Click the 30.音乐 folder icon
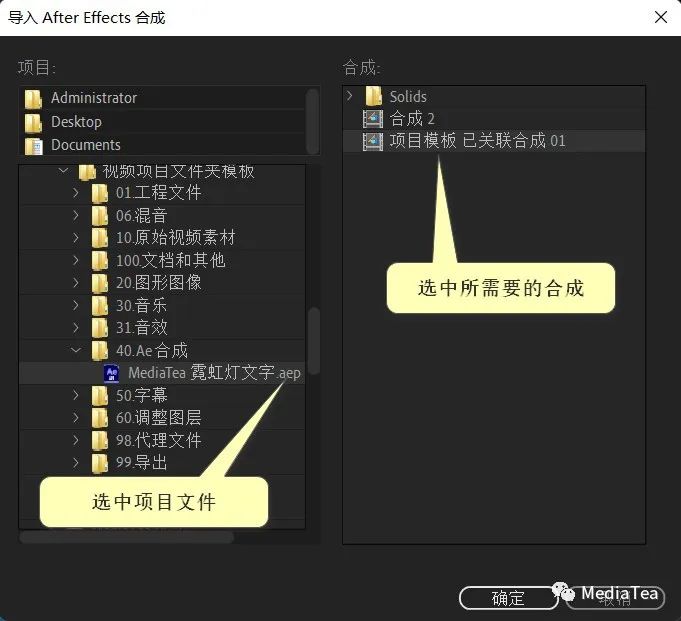 (99, 306)
